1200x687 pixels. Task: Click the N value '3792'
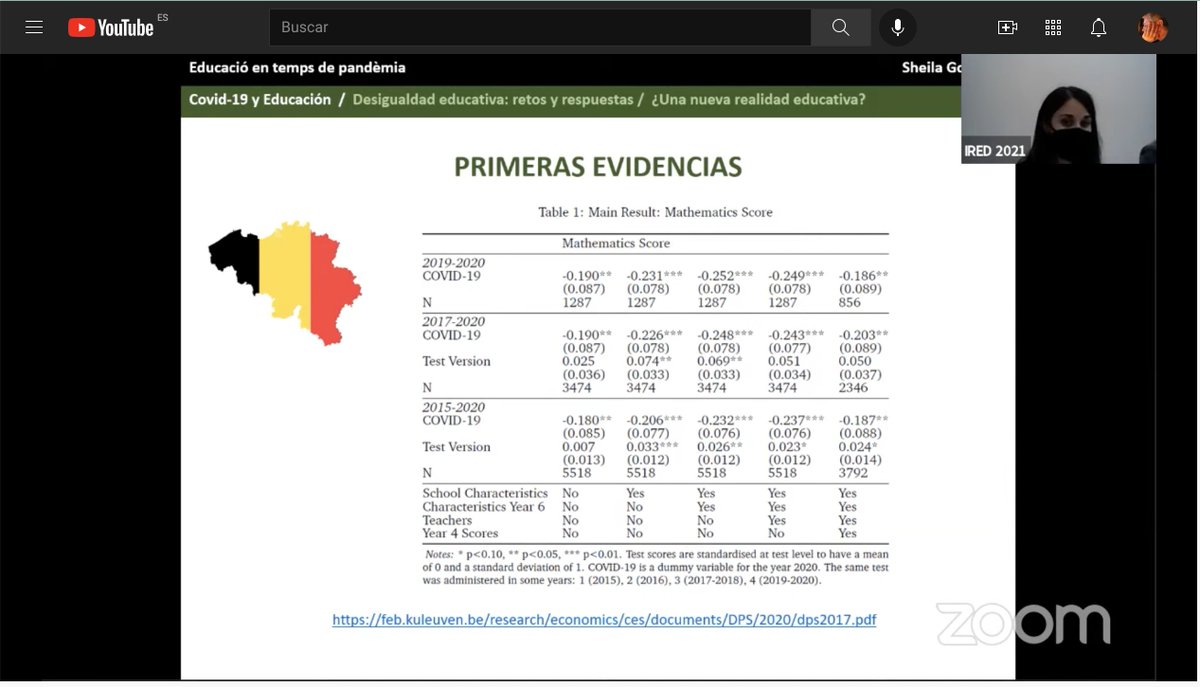click(853, 473)
